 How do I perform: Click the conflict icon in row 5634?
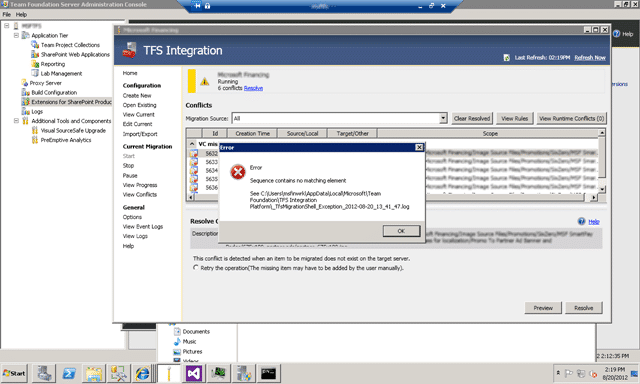point(193,171)
